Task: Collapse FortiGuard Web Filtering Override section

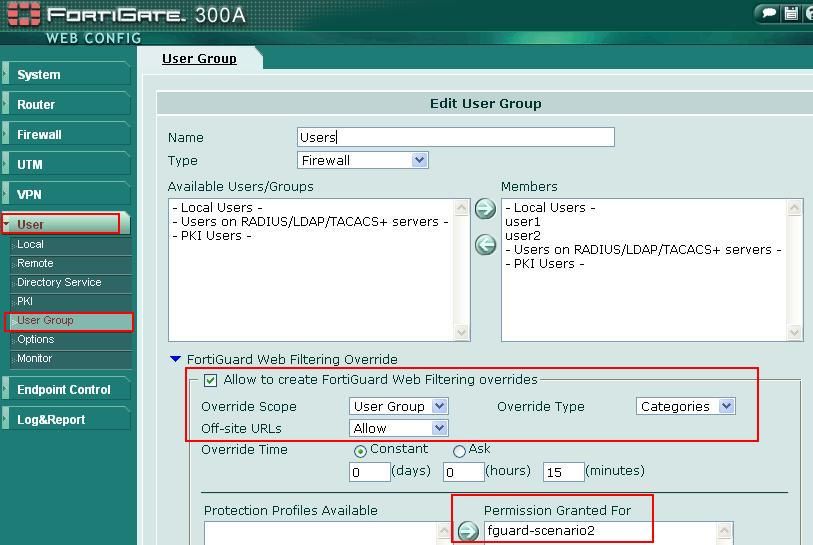Action: [176, 359]
